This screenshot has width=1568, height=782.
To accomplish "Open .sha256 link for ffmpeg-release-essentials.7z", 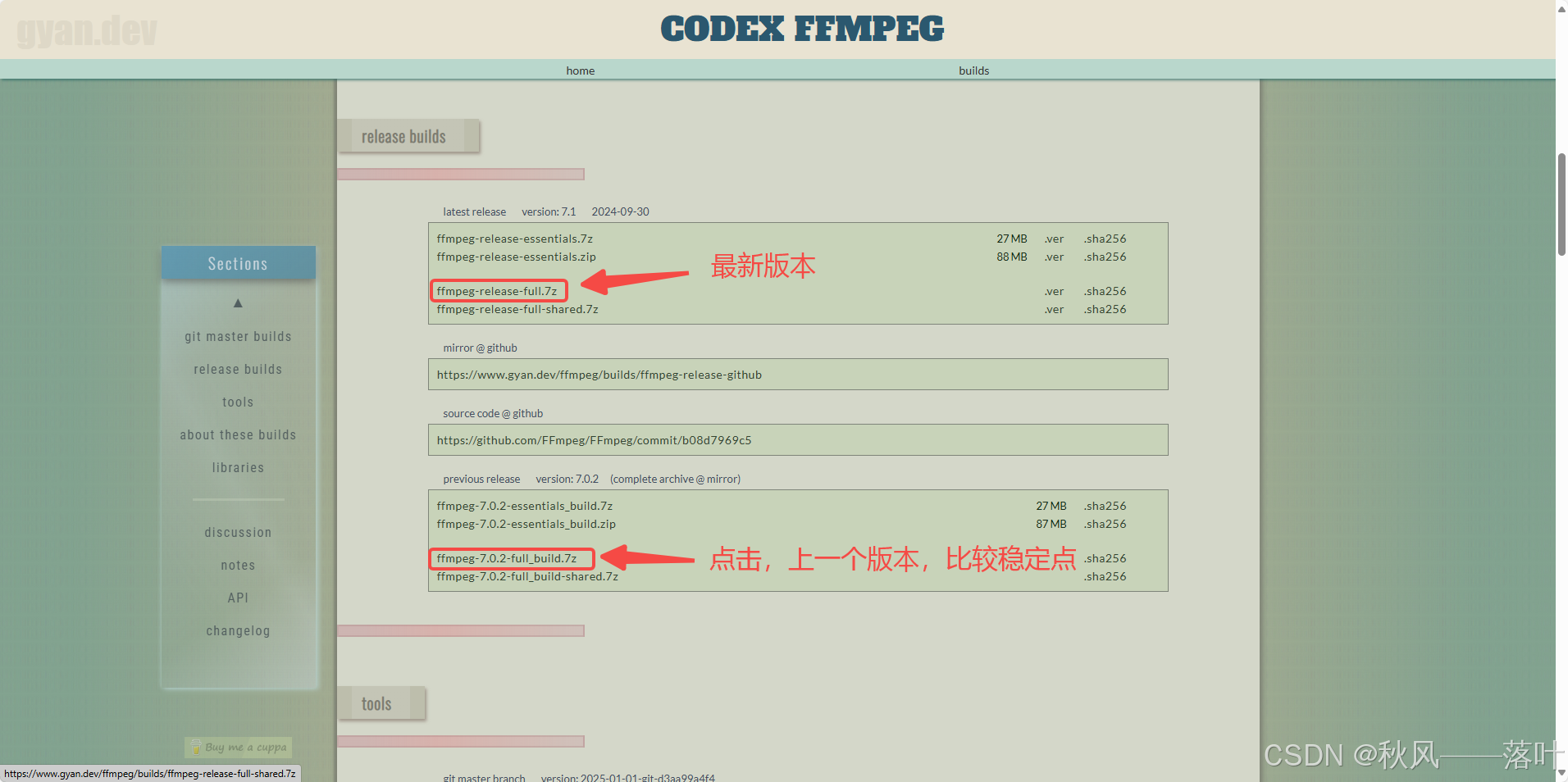I will 1105,239.
